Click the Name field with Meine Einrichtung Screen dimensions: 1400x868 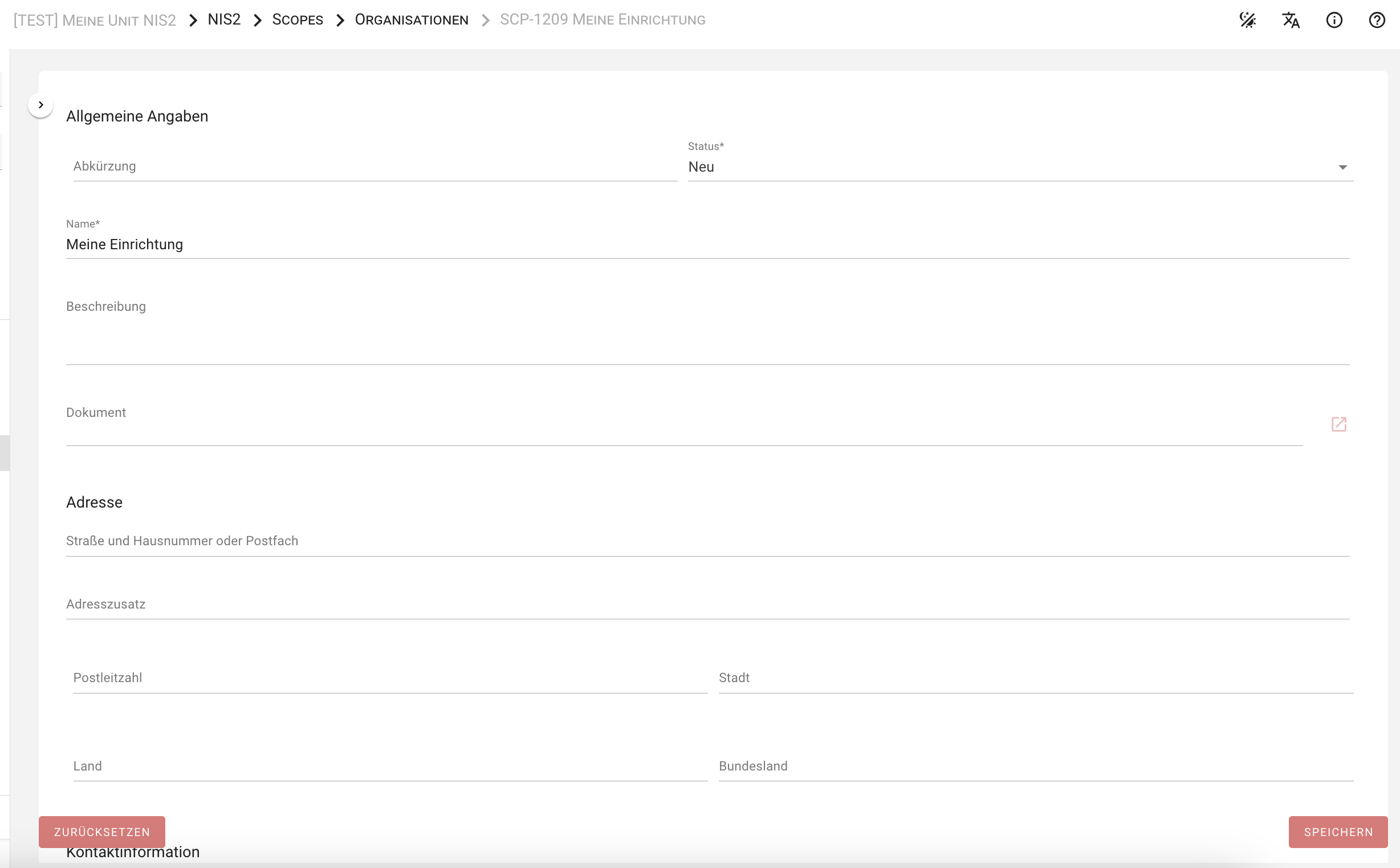pyautogui.click(x=707, y=245)
